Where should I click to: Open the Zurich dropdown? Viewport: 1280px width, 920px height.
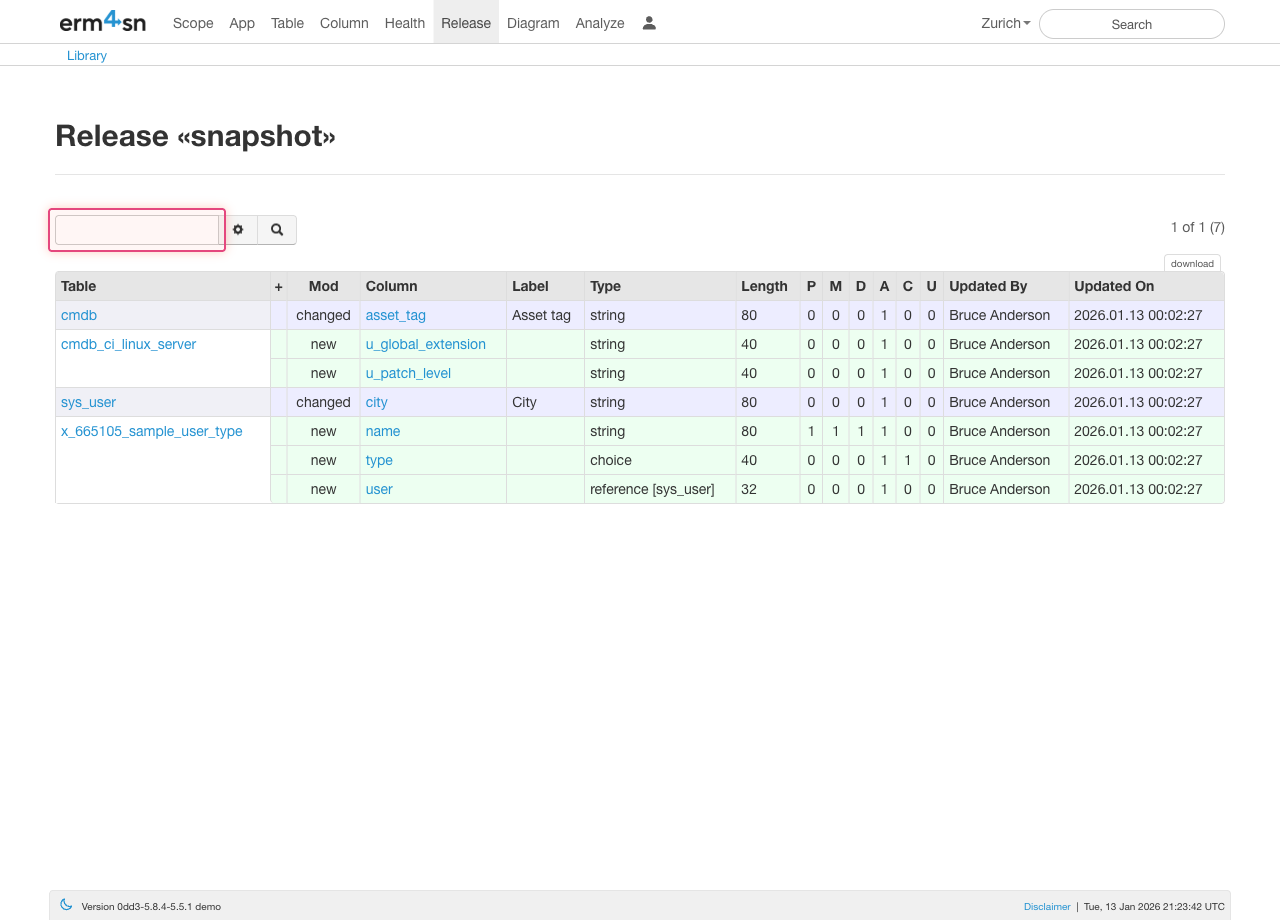[x=1005, y=23]
